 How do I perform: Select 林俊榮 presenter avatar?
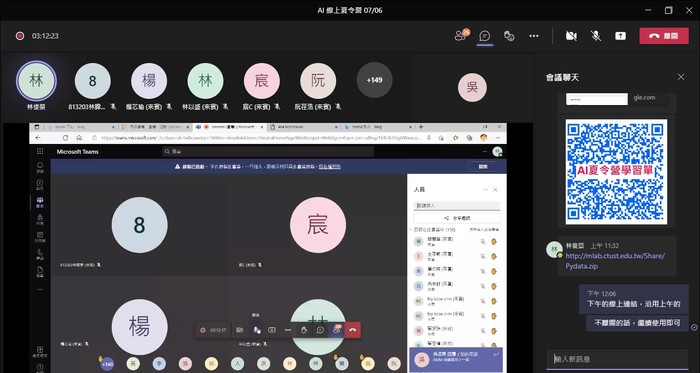pos(36,81)
